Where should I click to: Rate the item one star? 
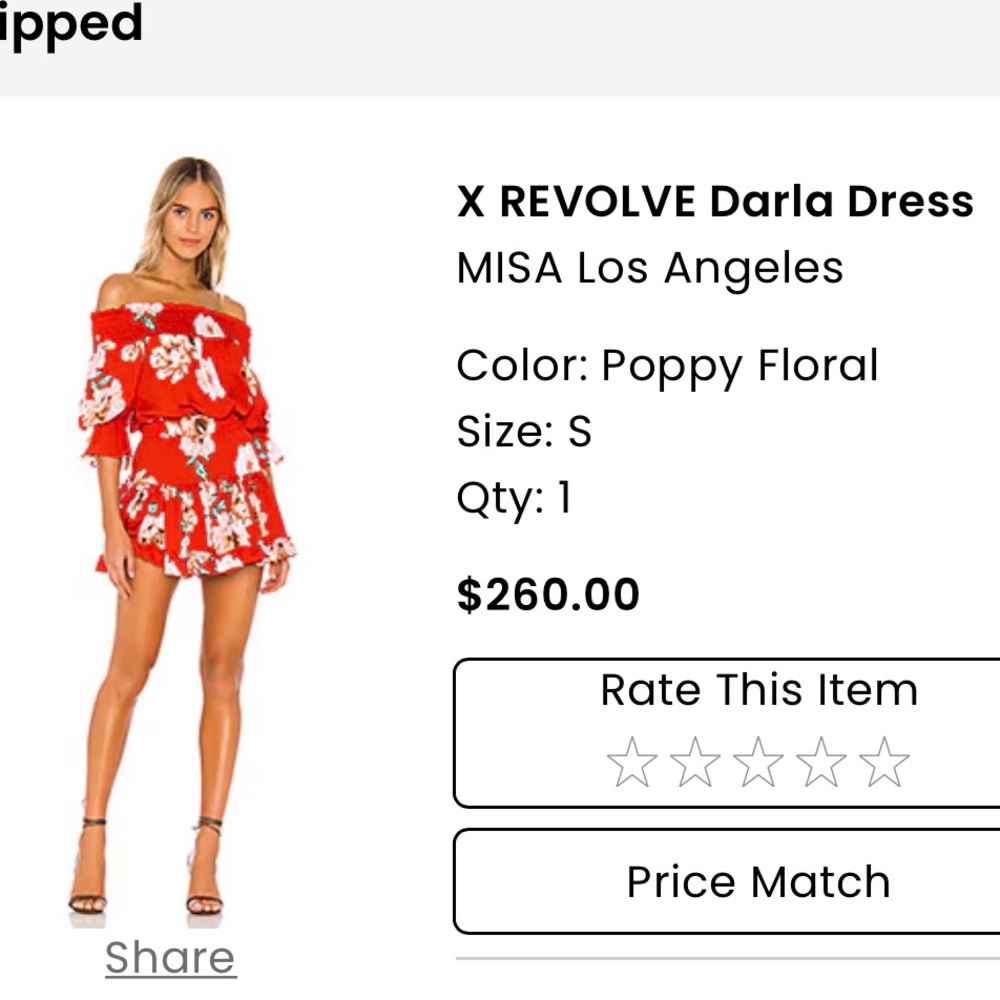point(632,763)
